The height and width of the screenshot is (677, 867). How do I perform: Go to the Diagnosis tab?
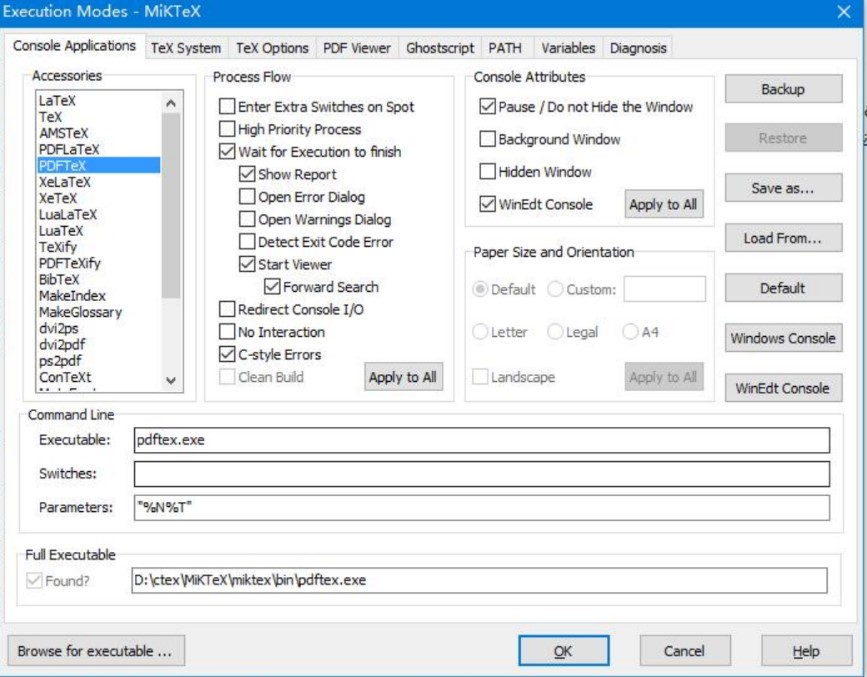coord(637,48)
